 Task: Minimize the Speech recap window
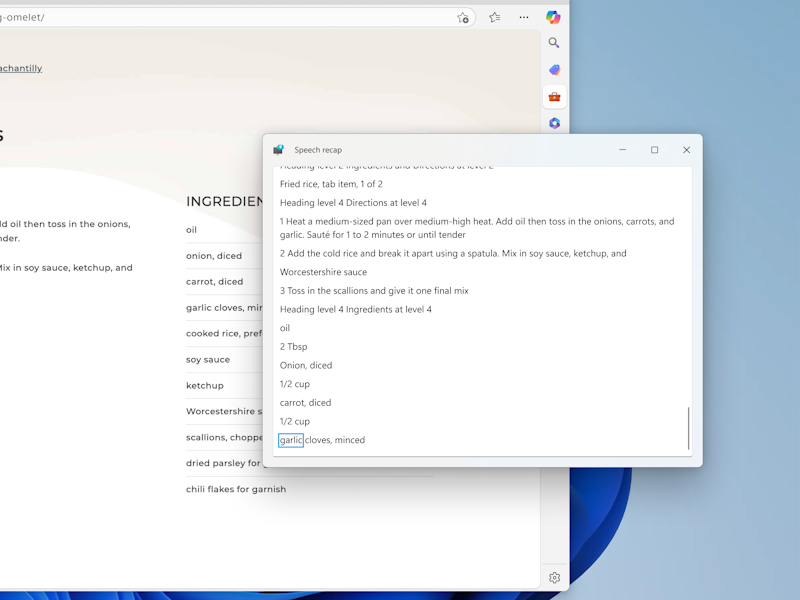pyautogui.click(x=622, y=149)
